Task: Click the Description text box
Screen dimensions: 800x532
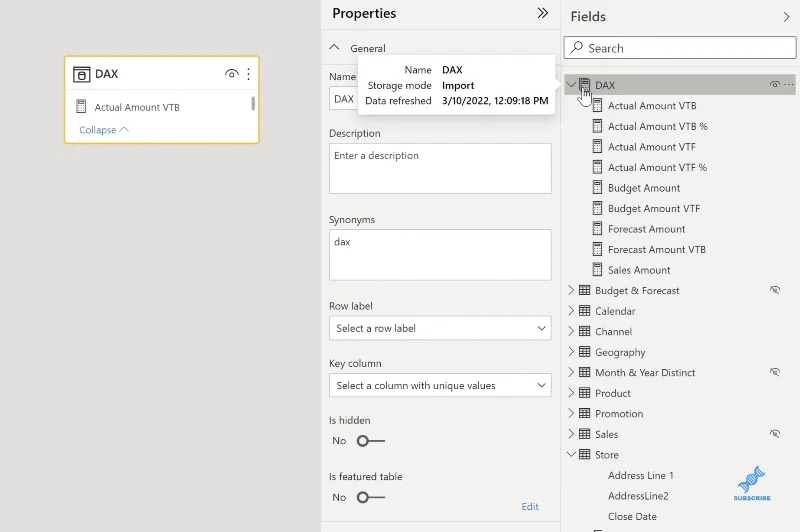Action: pyautogui.click(x=440, y=168)
